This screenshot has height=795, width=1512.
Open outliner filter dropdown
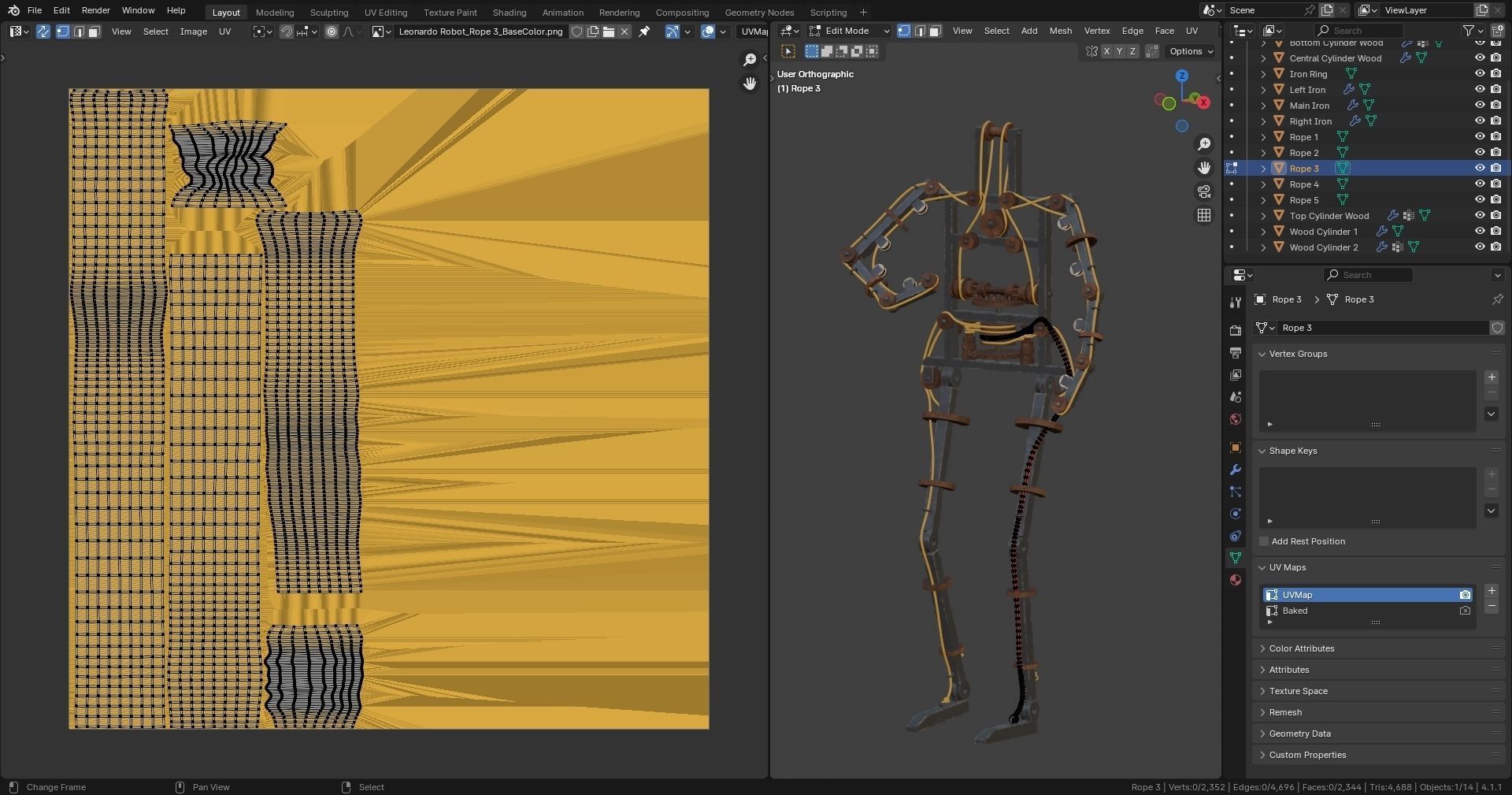tap(1473, 31)
